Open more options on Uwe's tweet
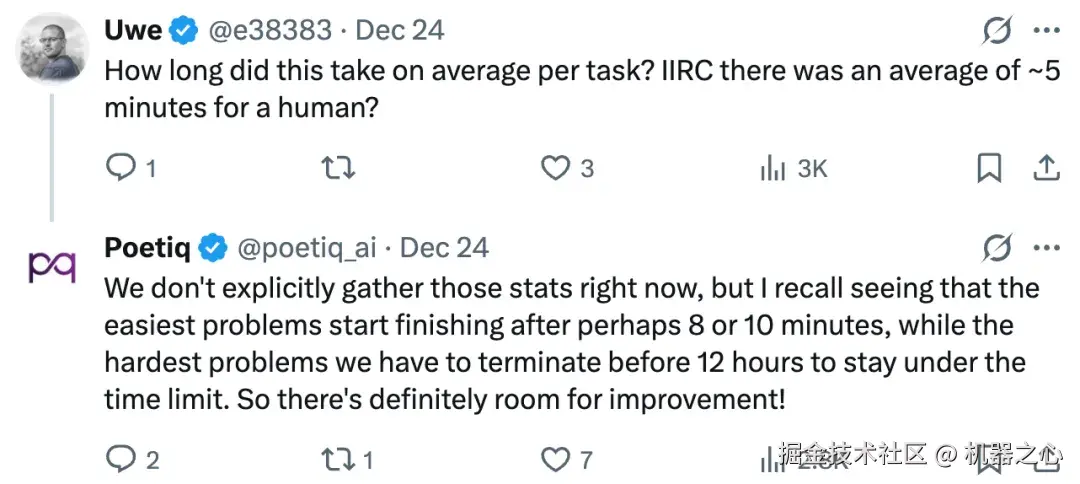This screenshot has height=484, width=1080. (1046, 32)
